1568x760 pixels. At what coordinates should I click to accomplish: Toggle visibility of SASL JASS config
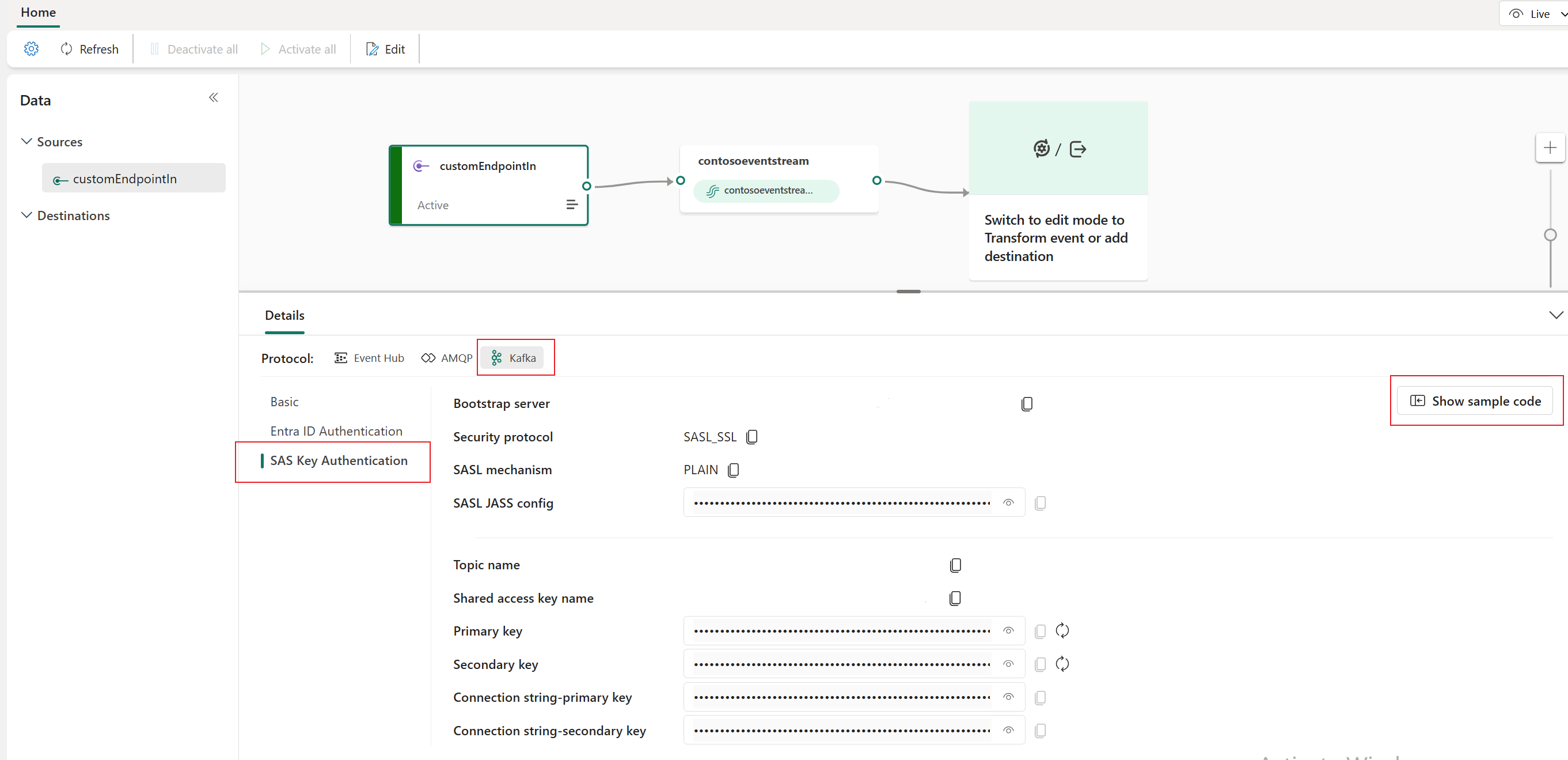coord(1009,502)
